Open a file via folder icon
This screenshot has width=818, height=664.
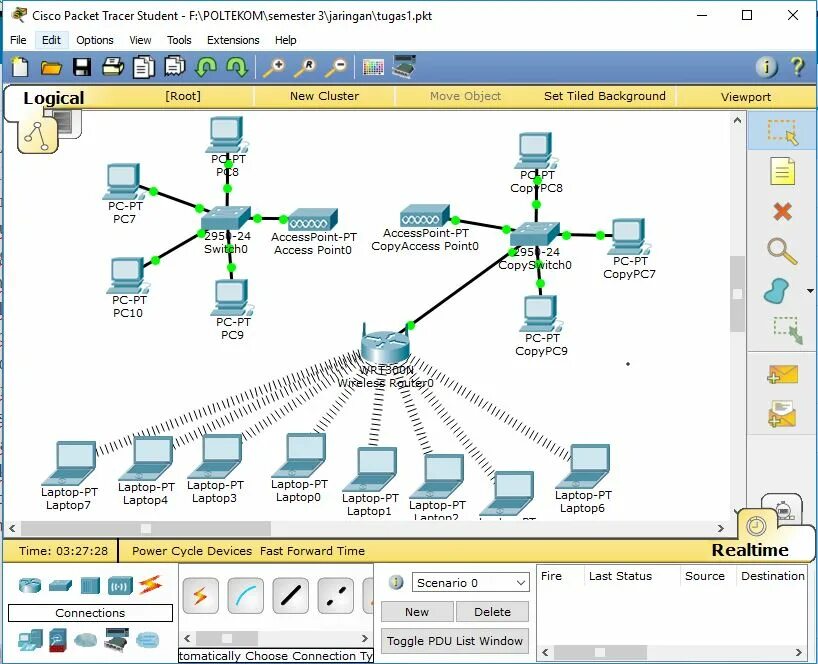[x=51, y=67]
